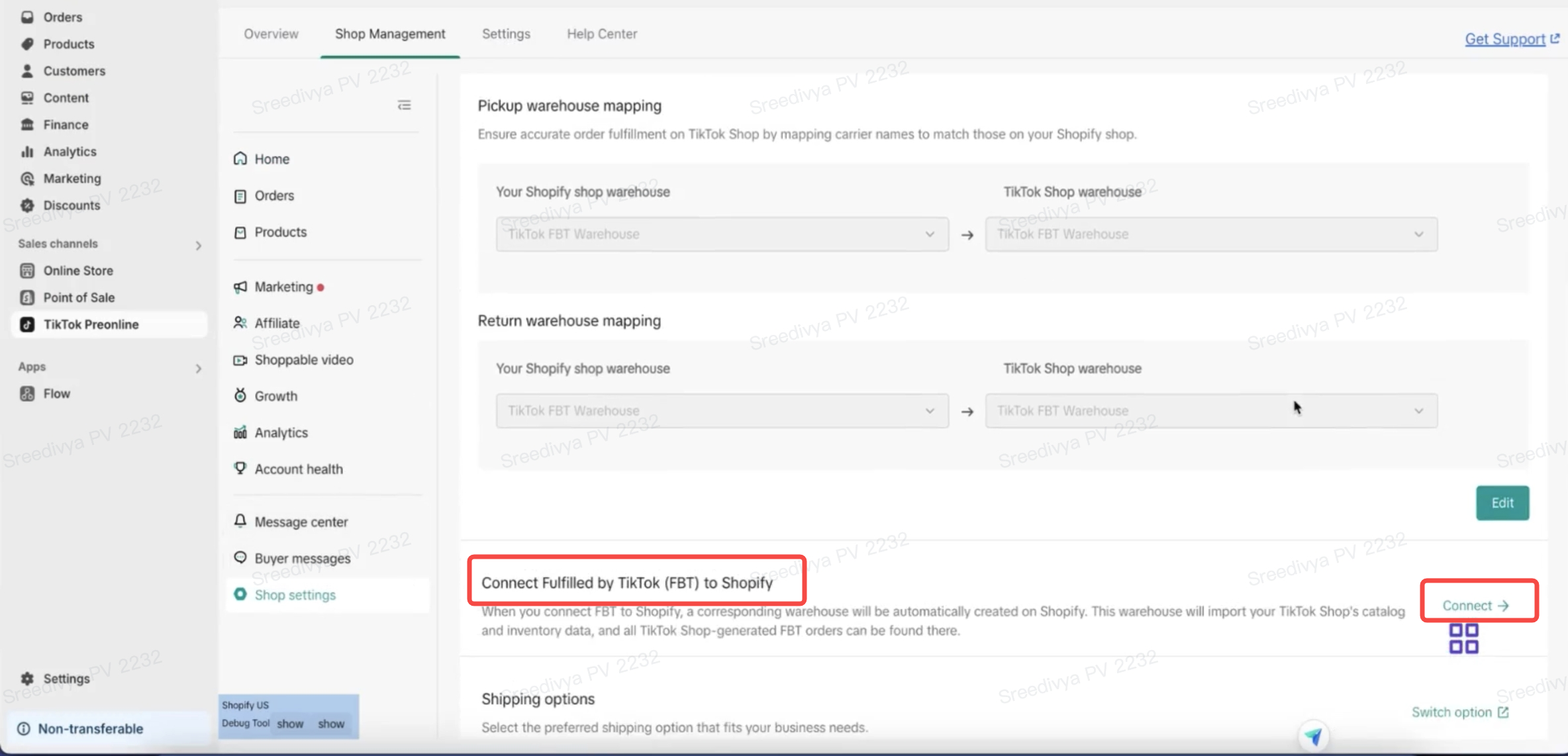This screenshot has height=756, width=1568.
Task: Go to Account health page
Action: pyautogui.click(x=298, y=469)
